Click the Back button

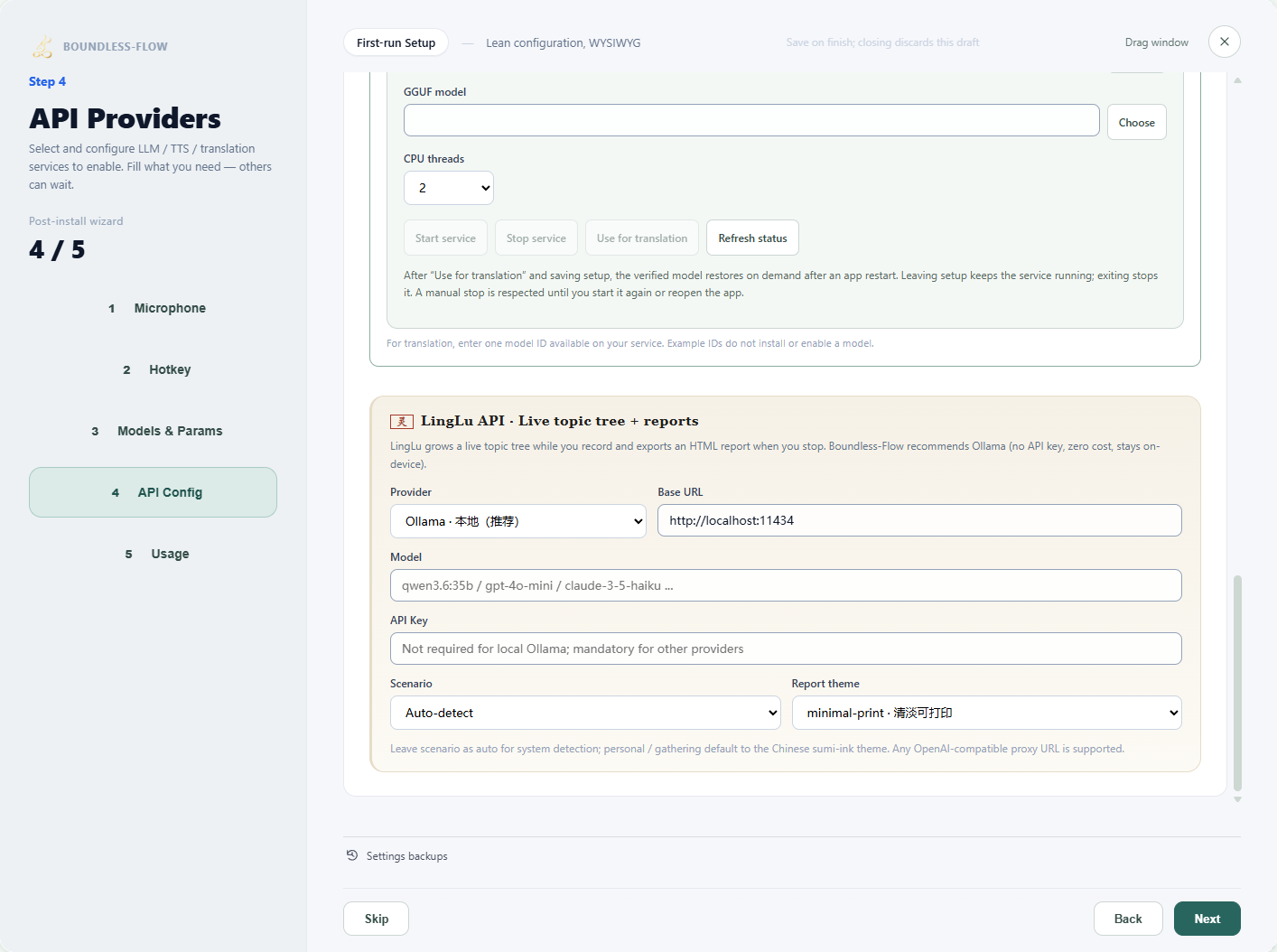(1128, 919)
